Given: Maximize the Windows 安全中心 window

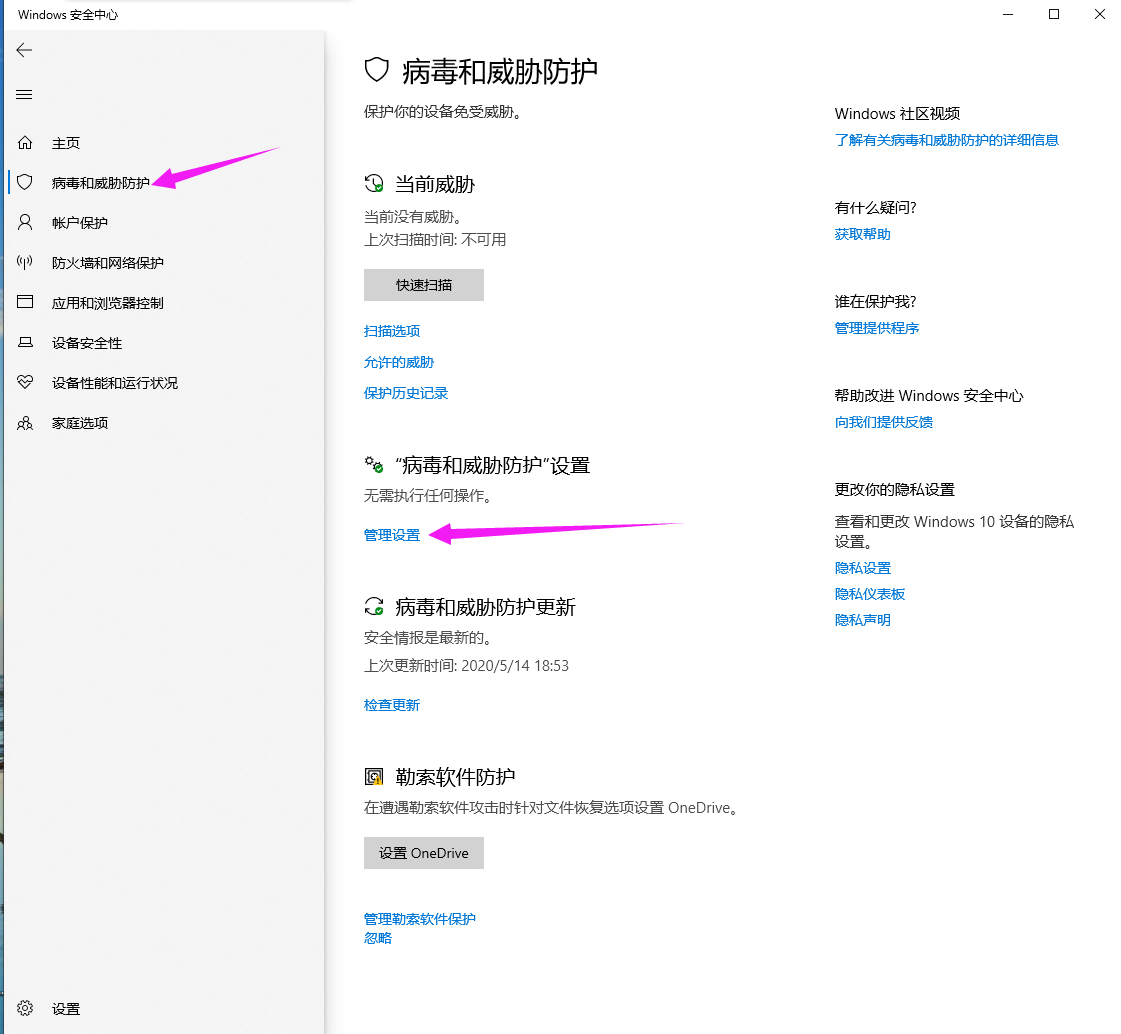Looking at the screenshot, I should click(1054, 14).
